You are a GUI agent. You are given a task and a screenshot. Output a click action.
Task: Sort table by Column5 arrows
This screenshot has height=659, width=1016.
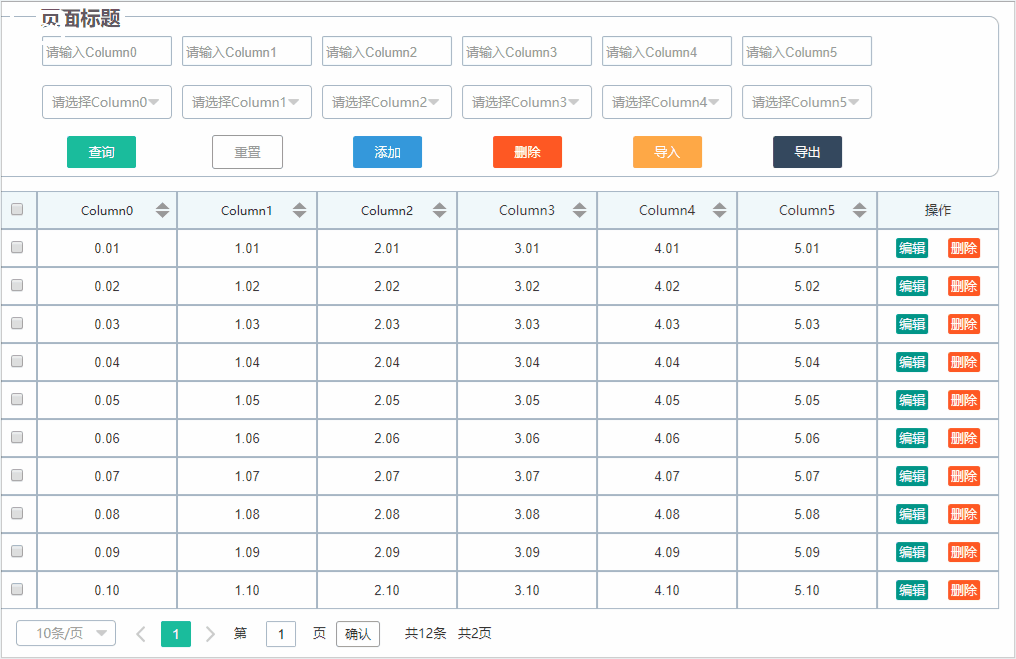(x=859, y=210)
